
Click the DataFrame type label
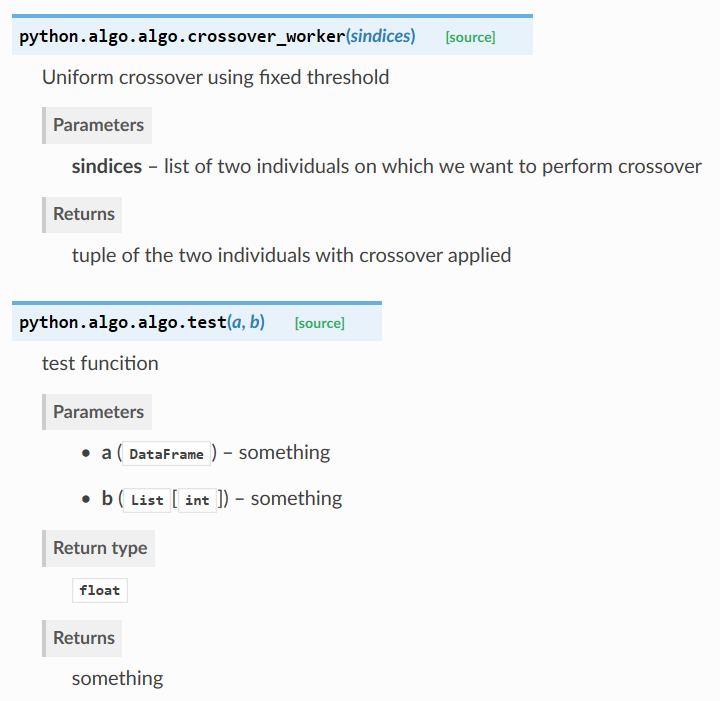click(166, 454)
